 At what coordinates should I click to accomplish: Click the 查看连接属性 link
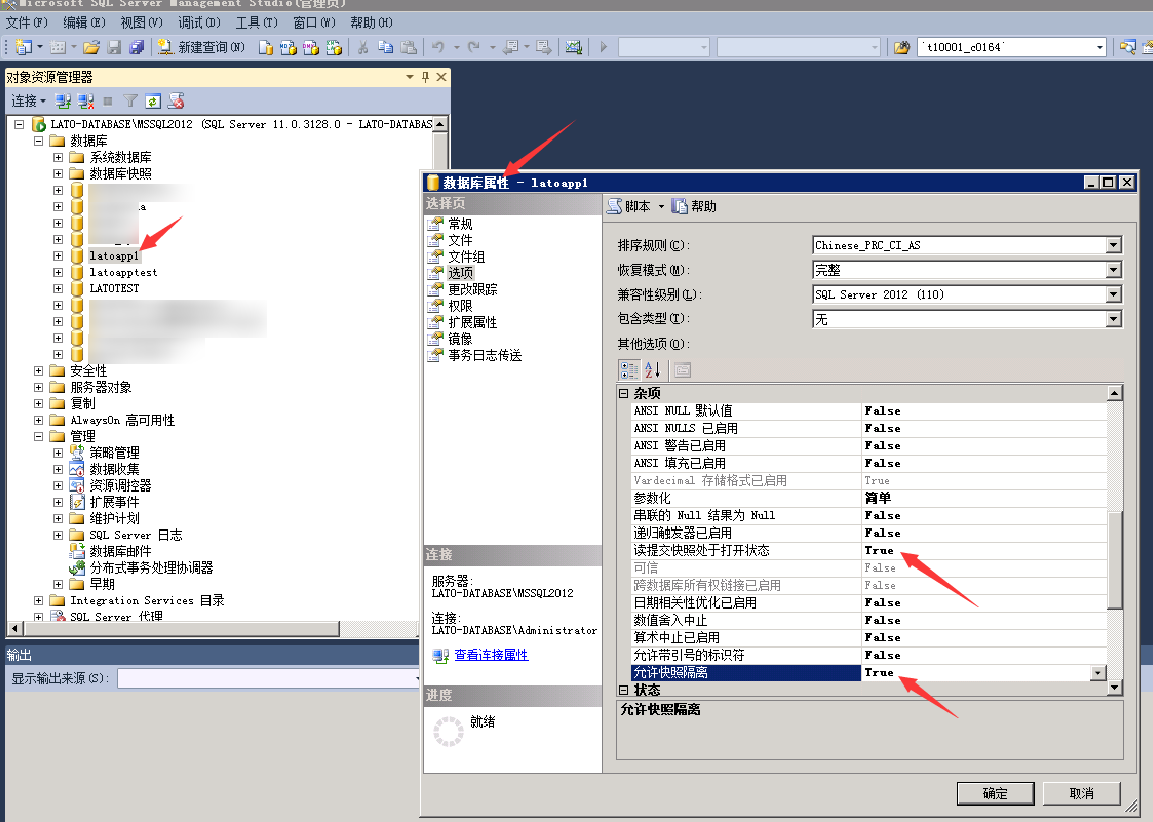click(x=491, y=655)
